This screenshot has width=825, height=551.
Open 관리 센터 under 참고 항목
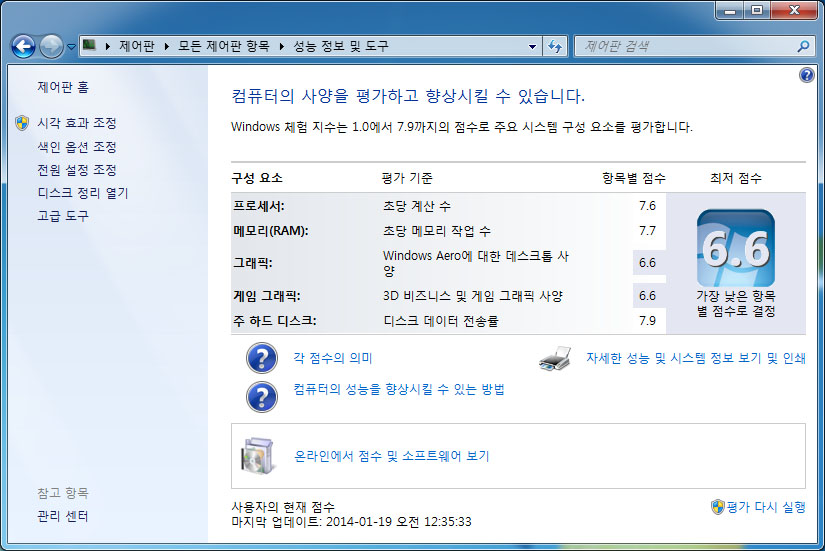tap(63, 516)
